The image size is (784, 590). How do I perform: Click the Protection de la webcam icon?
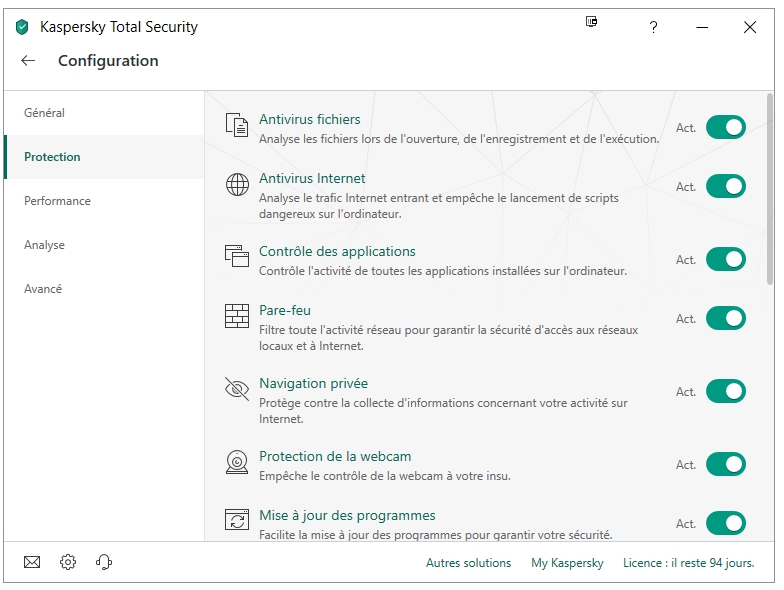237,463
